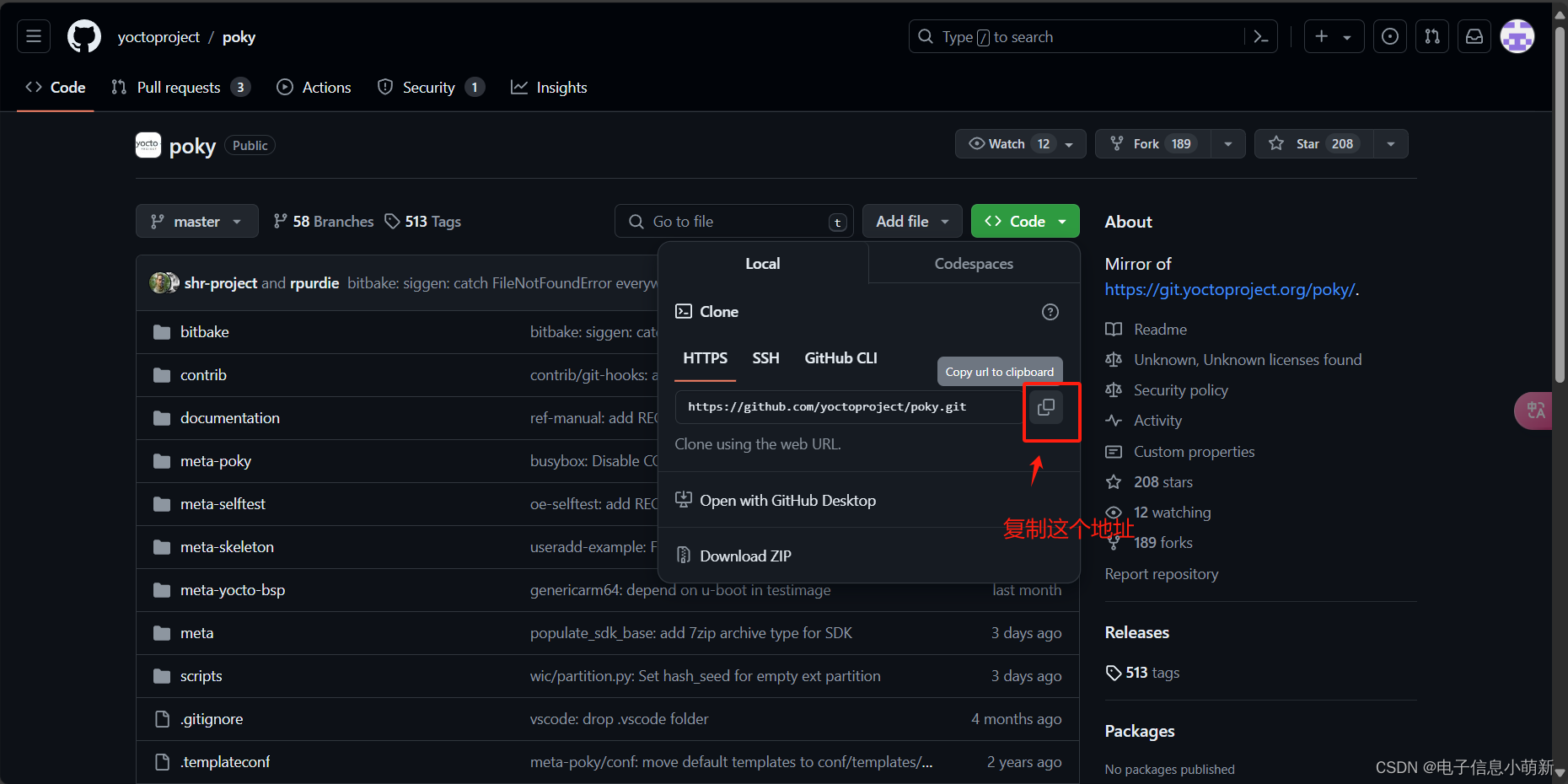Open the git.yoctoproject.org/poky link
Image resolution: width=1568 pixels, height=784 pixels.
1230,289
